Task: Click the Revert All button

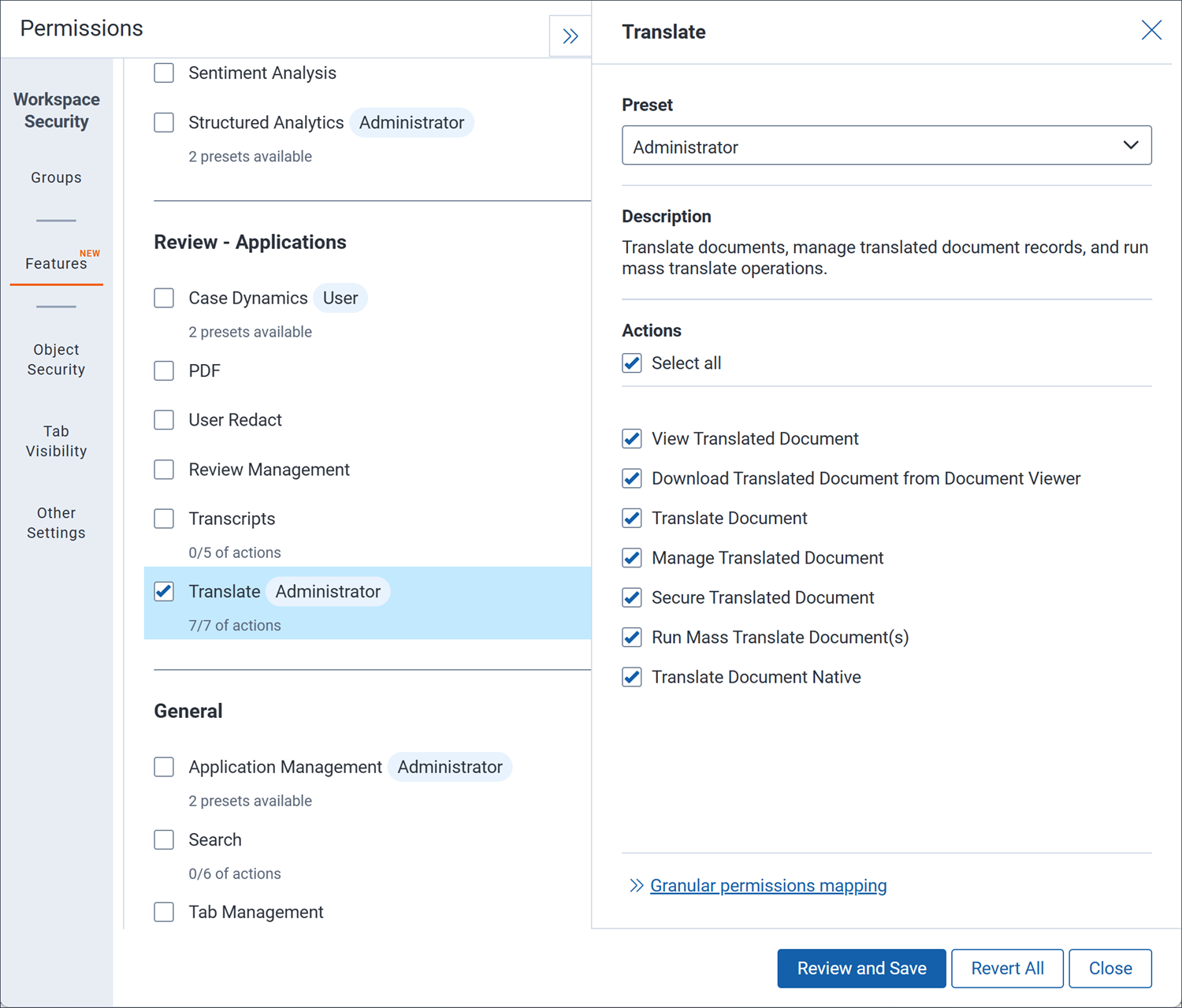Action: click(1007, 969)
